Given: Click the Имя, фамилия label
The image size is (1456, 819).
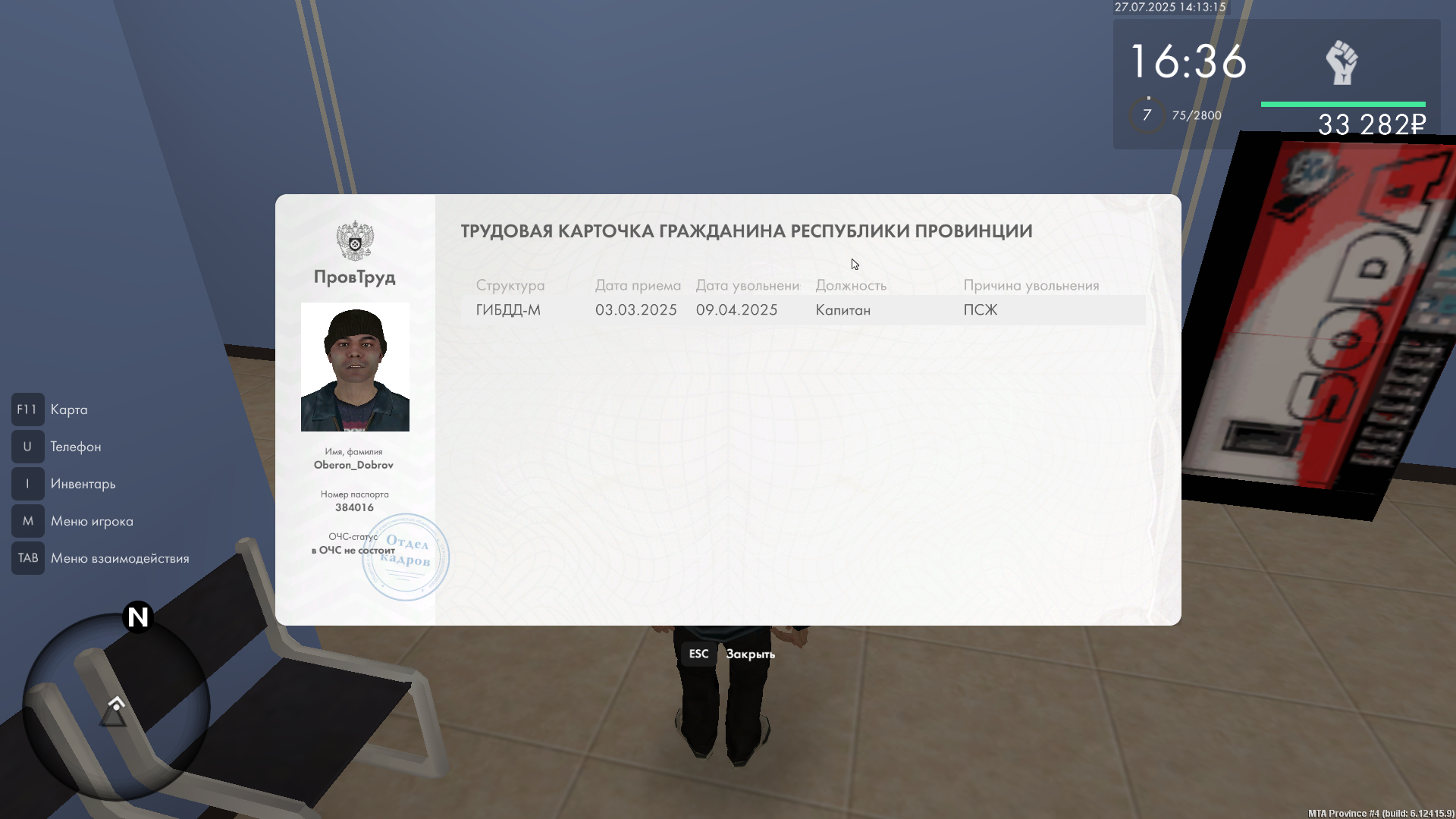Looking at the screenshot, I should [x=353, y=451].
